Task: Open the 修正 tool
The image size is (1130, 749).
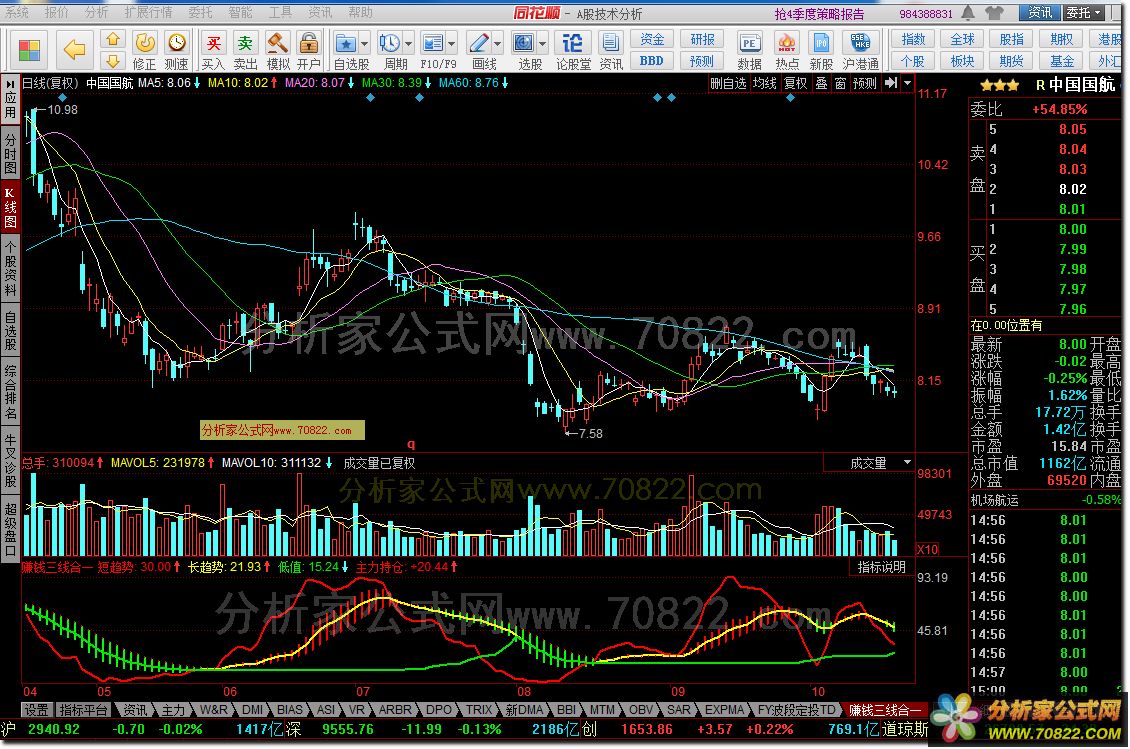Action: click(x=144, y=50)
